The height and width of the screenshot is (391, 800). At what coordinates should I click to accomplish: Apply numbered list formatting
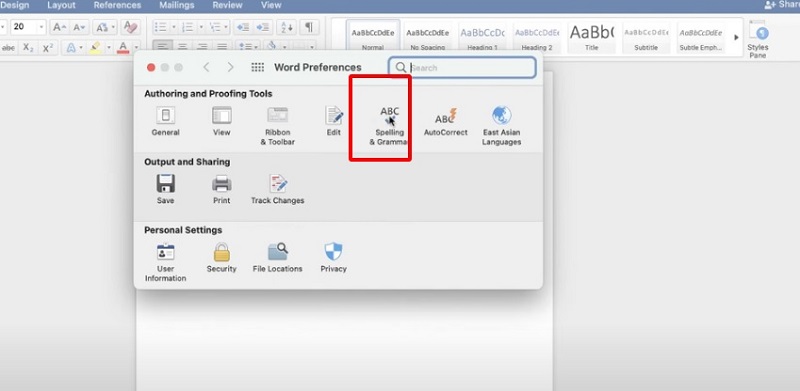(188, 27)
